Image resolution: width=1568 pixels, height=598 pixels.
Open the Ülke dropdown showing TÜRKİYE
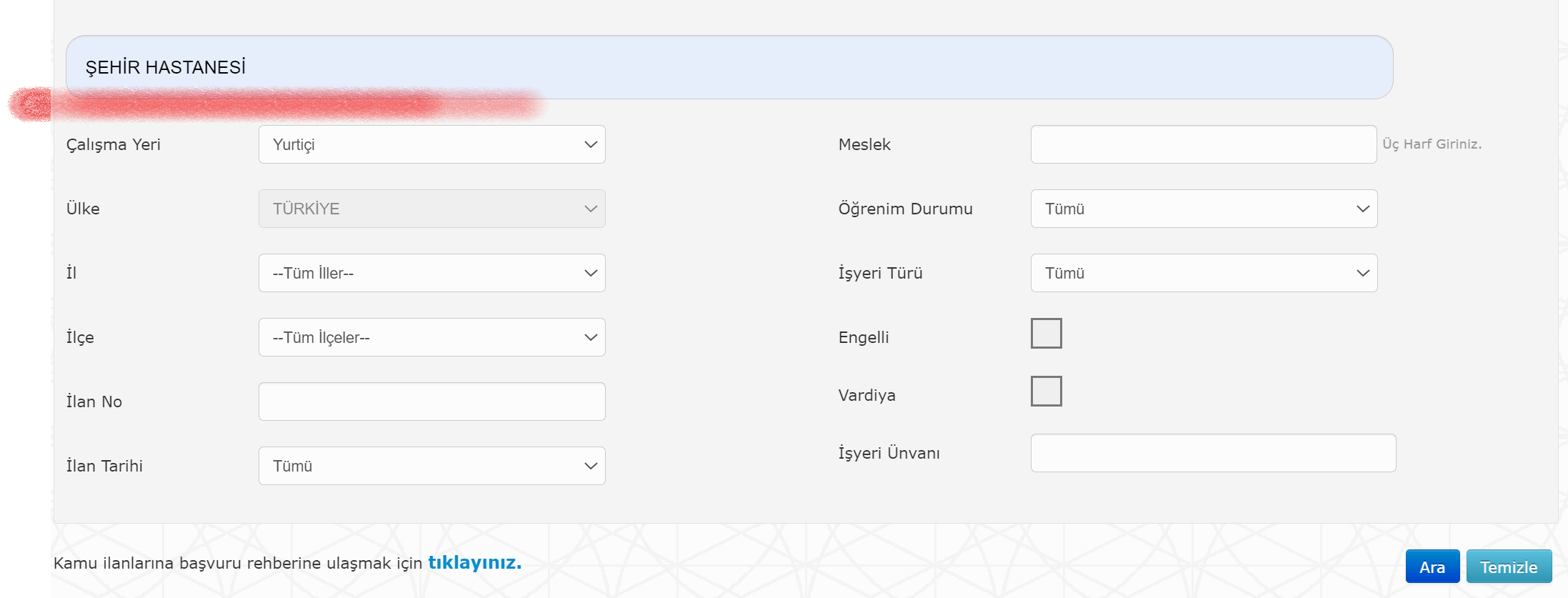(x=432, y=209)
